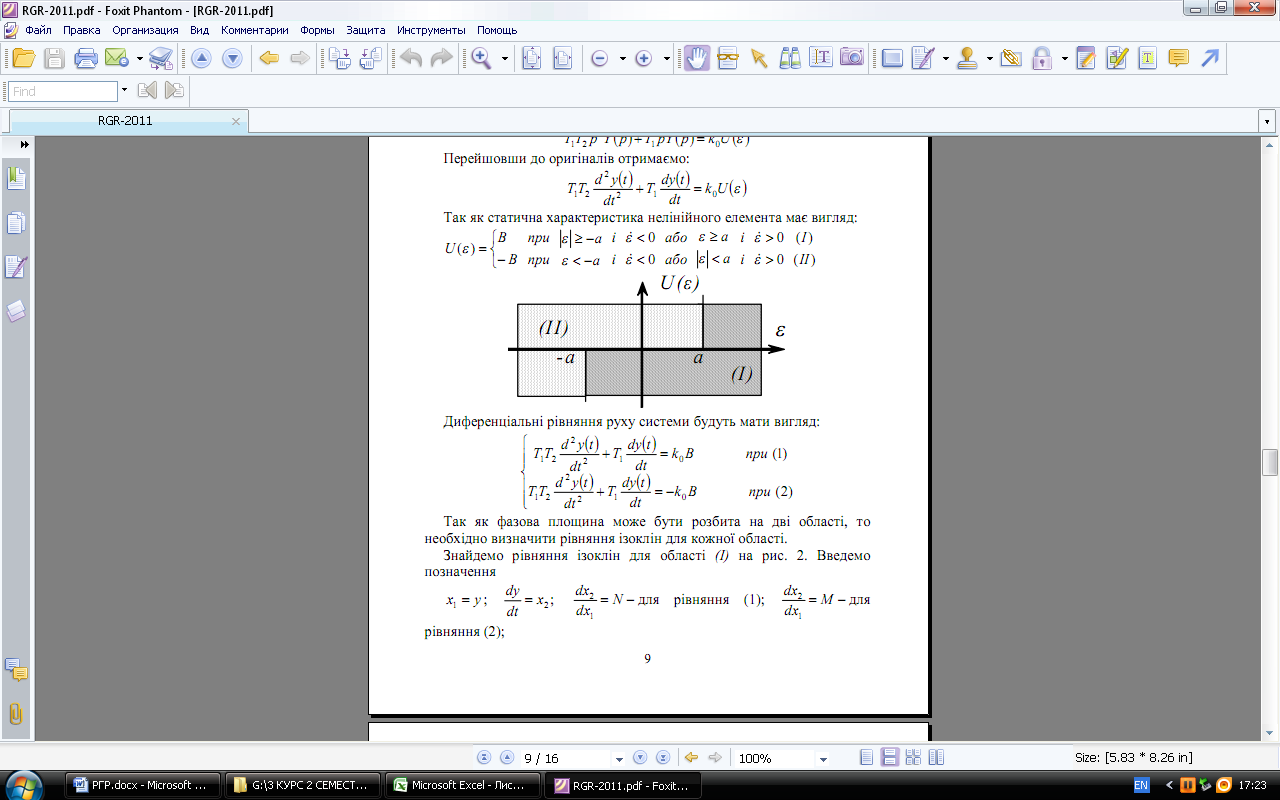Close the RGR-2011 document tab
Viewport: 1280px width, 800px height.
coord(236,121)
